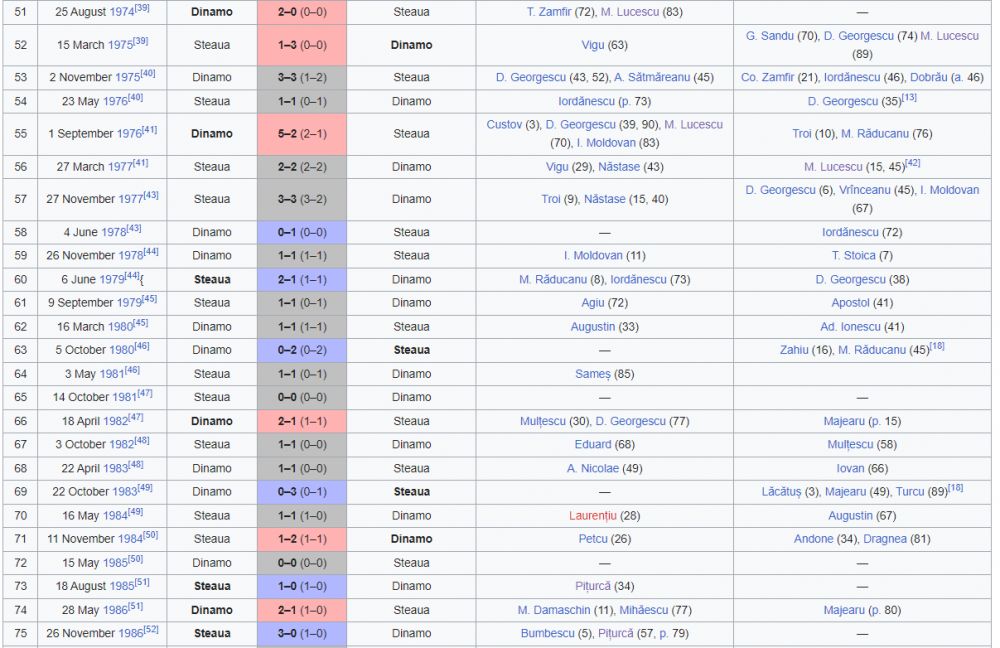Open the Vigu link in row 52
This screenshot has width=1000, height=648.
click(x=592, y=45)
